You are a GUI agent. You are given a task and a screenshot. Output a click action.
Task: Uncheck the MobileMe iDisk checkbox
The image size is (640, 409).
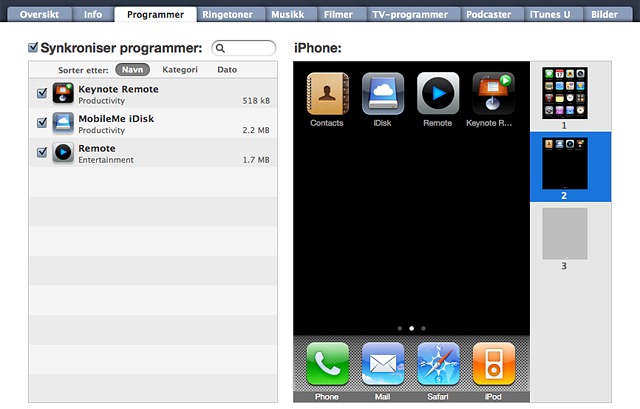tap(42, 122)
